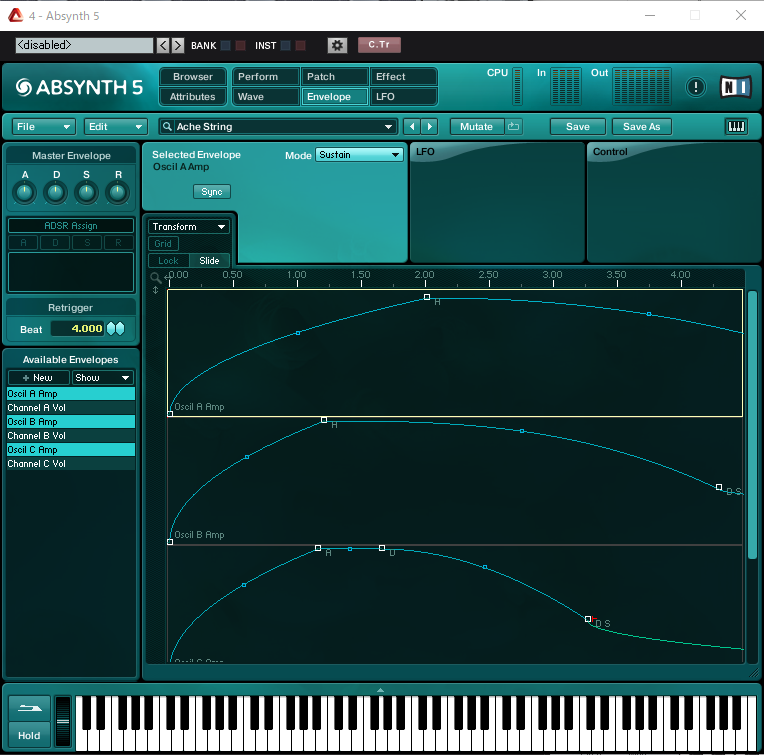Click the sustain pedal icon above Hold
764x755 pixels.
point(29,709)
